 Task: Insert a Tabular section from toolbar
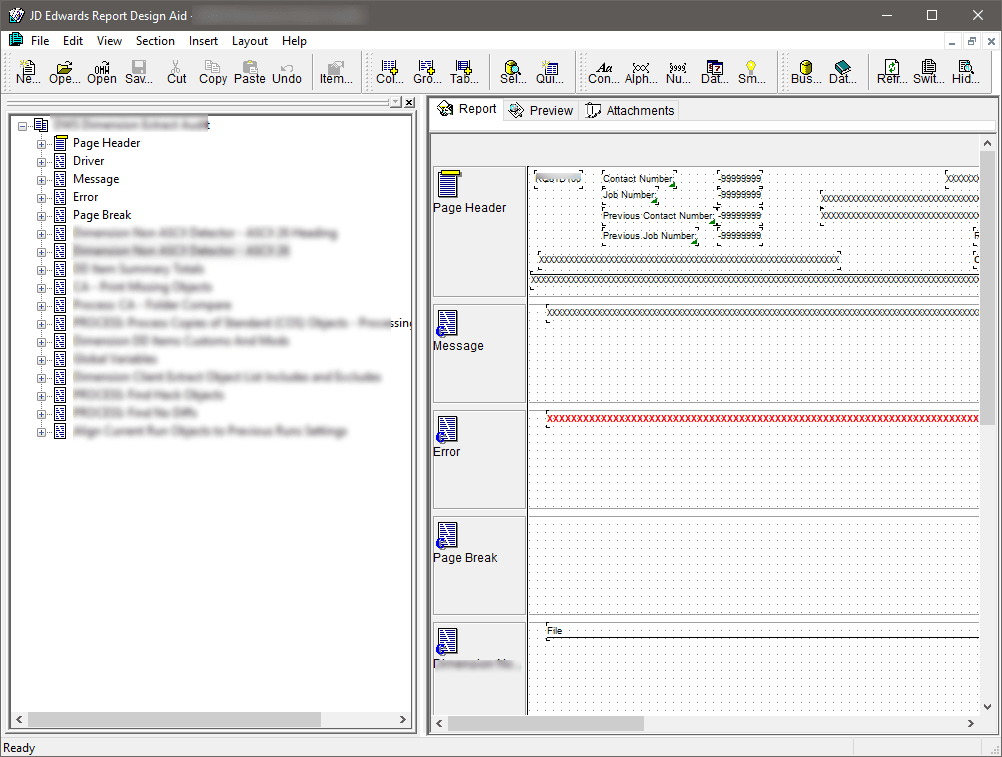click(x=463, y=71)
